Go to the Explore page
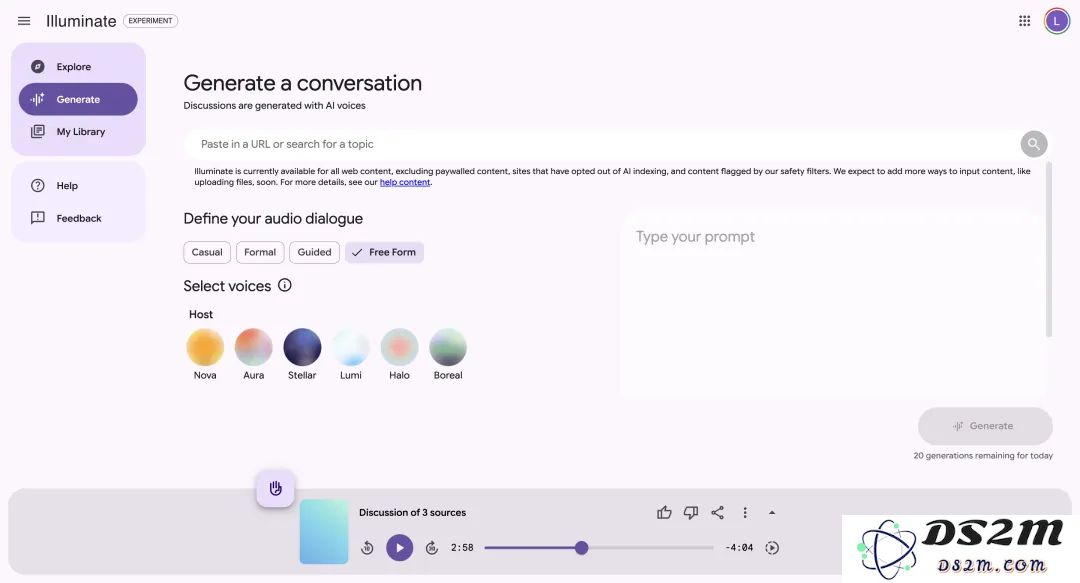The width and height of the screenshot is (1080, 583). 78,67
